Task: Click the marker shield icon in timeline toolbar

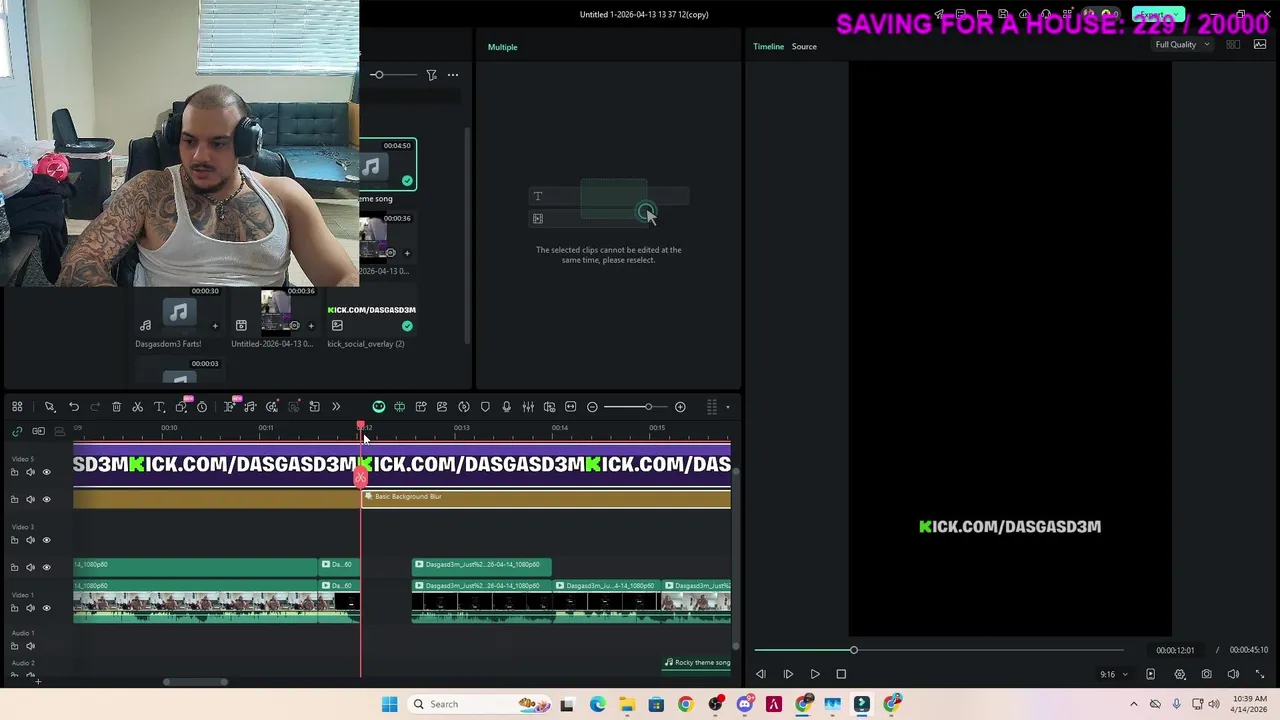Action: [x=485, y=407]
